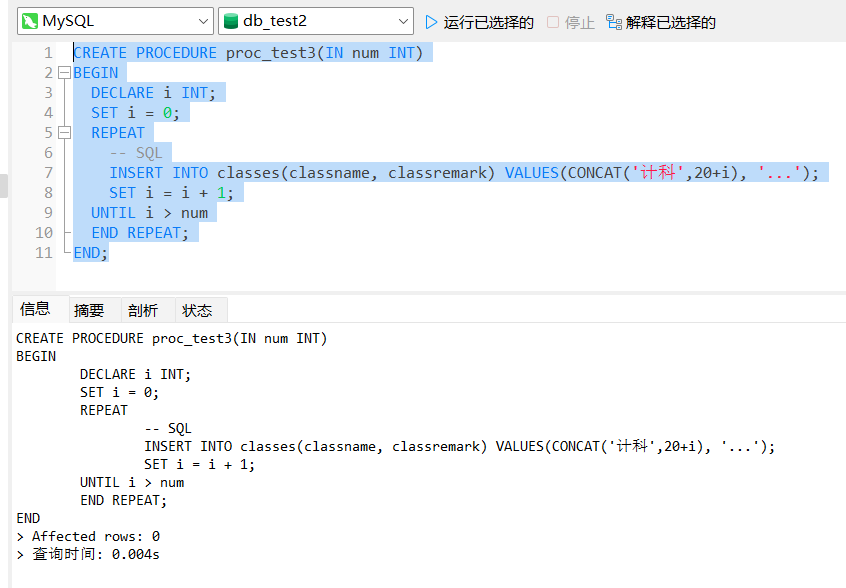Image resolution: width=846 pixels, height=588 pixels.
Task: Open the MySQL connection dropdown
Action: [x=115, y=21]
